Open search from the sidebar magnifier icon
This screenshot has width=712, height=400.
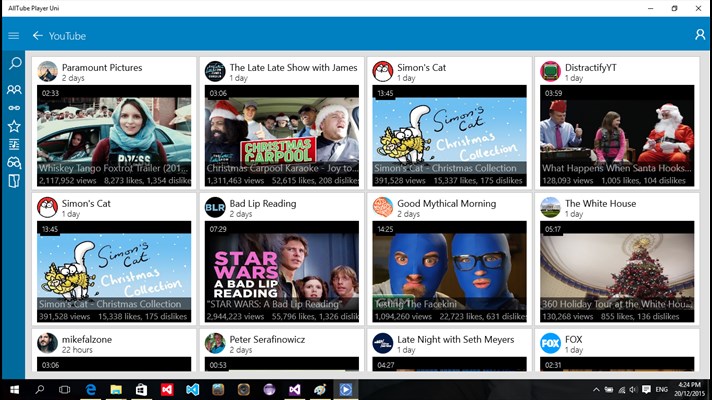point(15,63)
